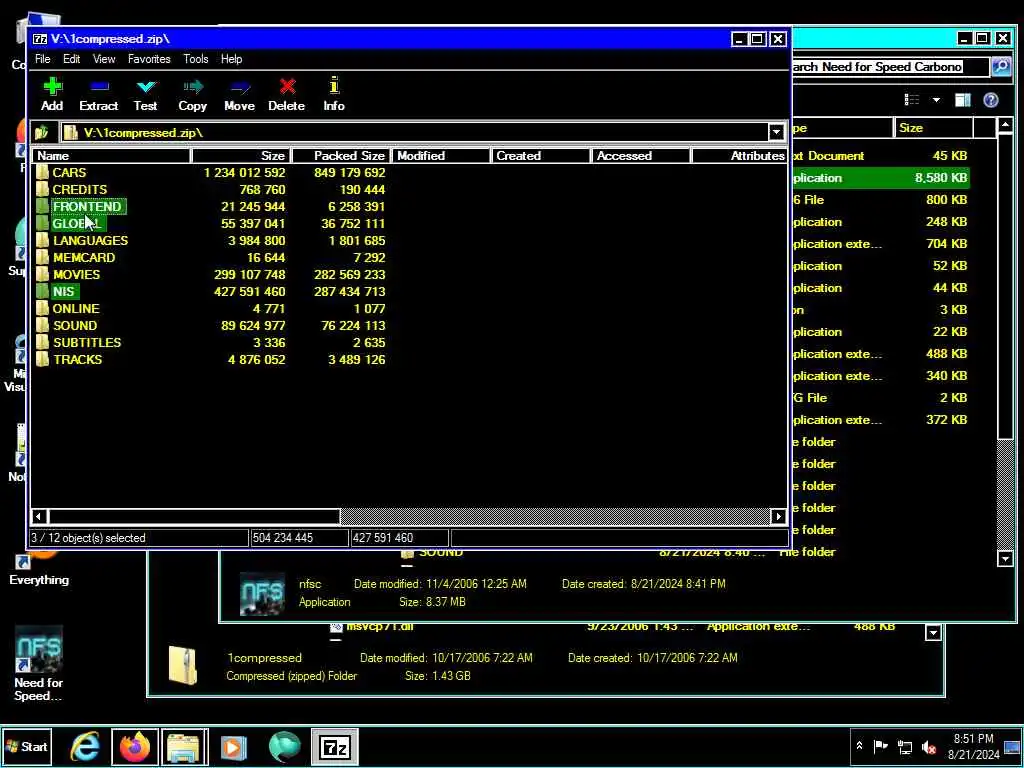Screen dimensions: 1024x768
Task: Click the 7-Zip path address field
Action: [x=415, y=133]
